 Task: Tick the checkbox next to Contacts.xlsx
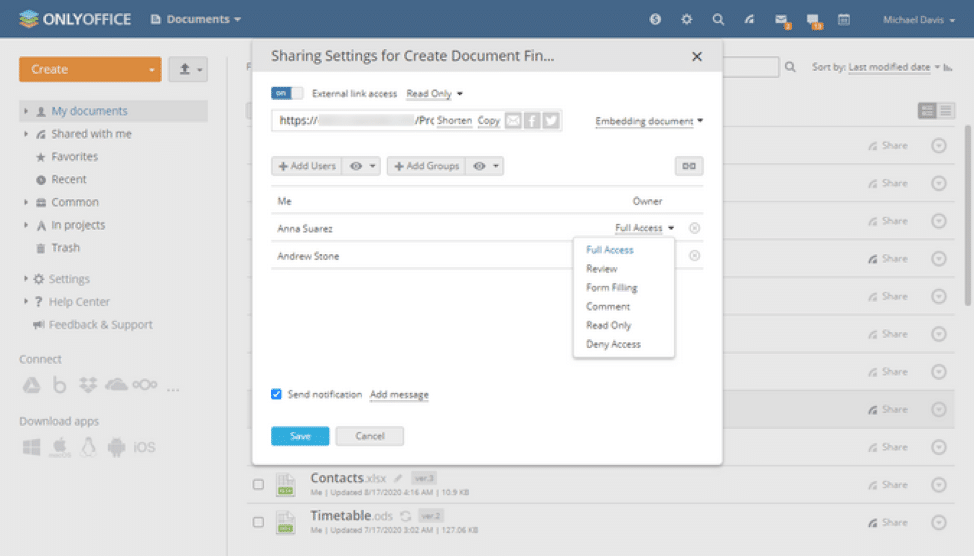point(258,484)
